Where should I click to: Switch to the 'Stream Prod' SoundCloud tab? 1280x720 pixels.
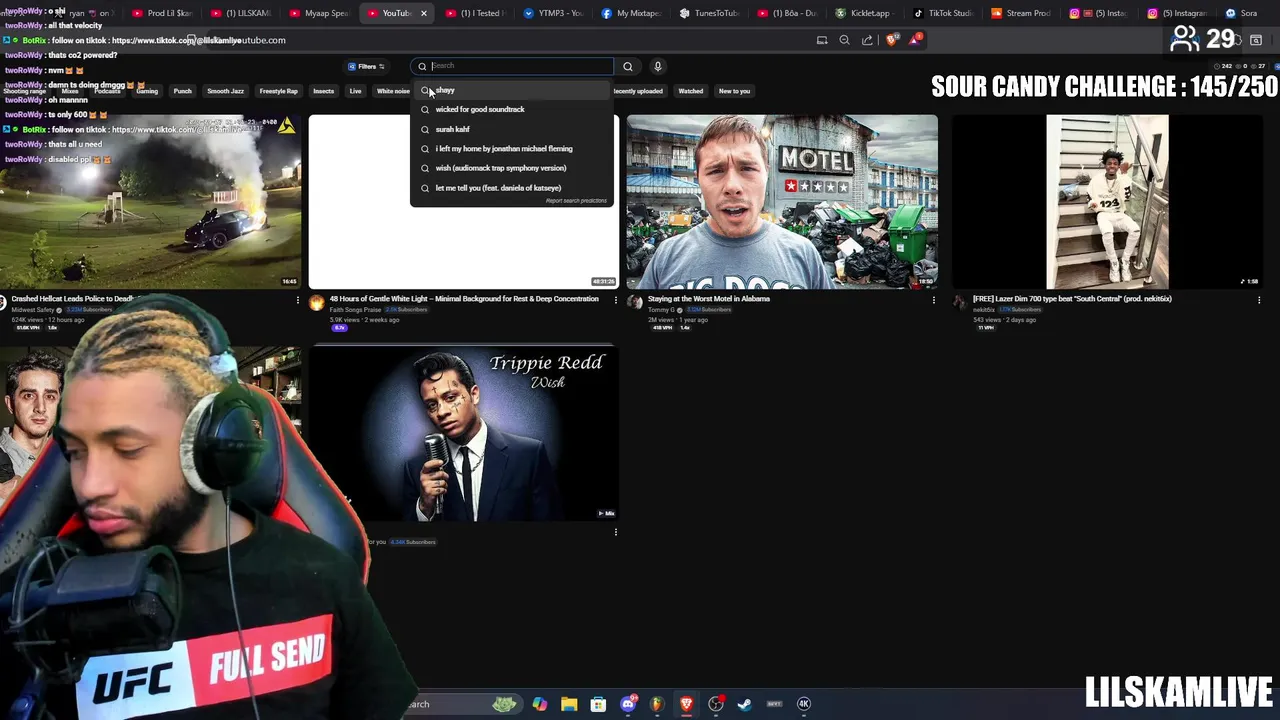click(1021, 13)
